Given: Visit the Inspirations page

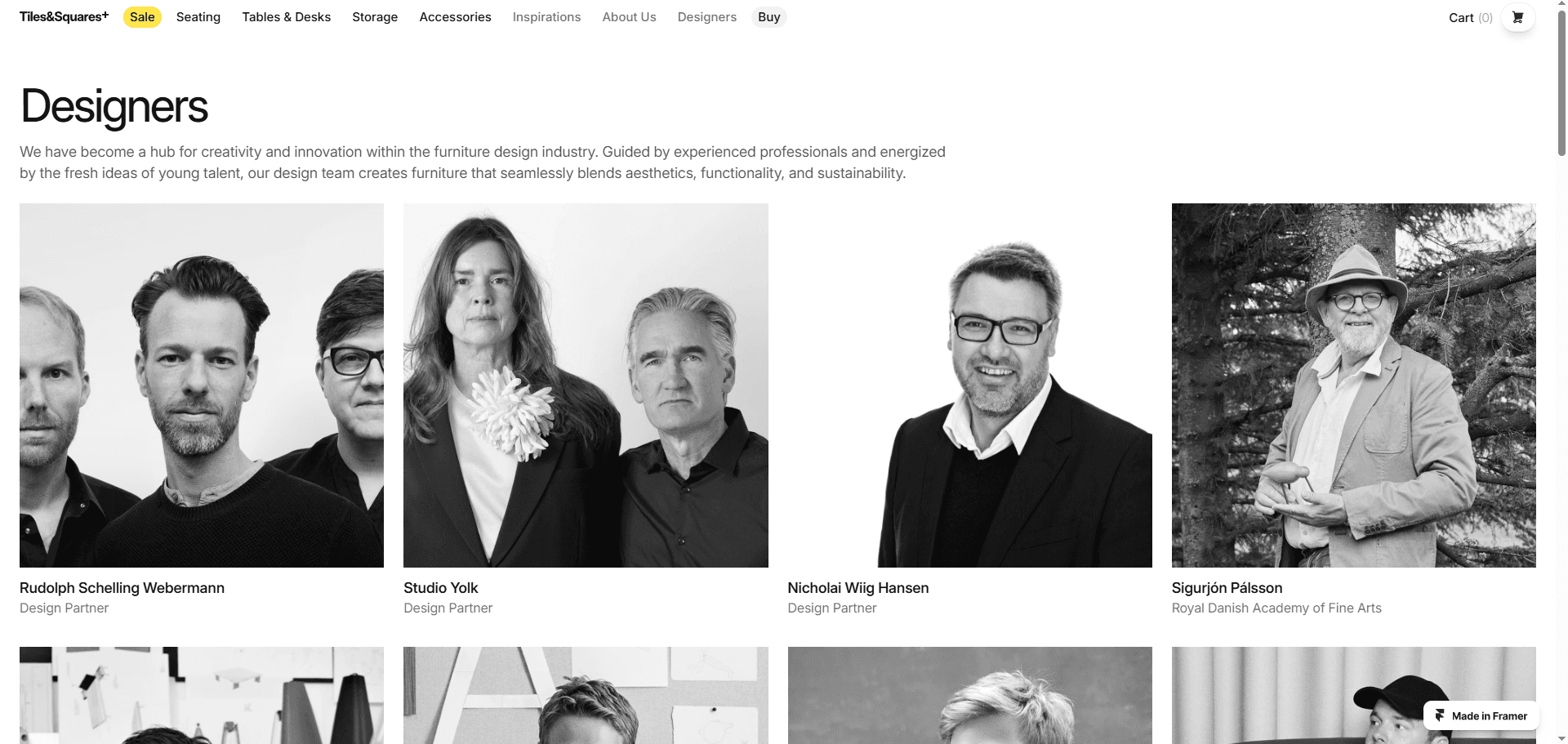Looking at the screenshot, I should [x=546, y=17].
